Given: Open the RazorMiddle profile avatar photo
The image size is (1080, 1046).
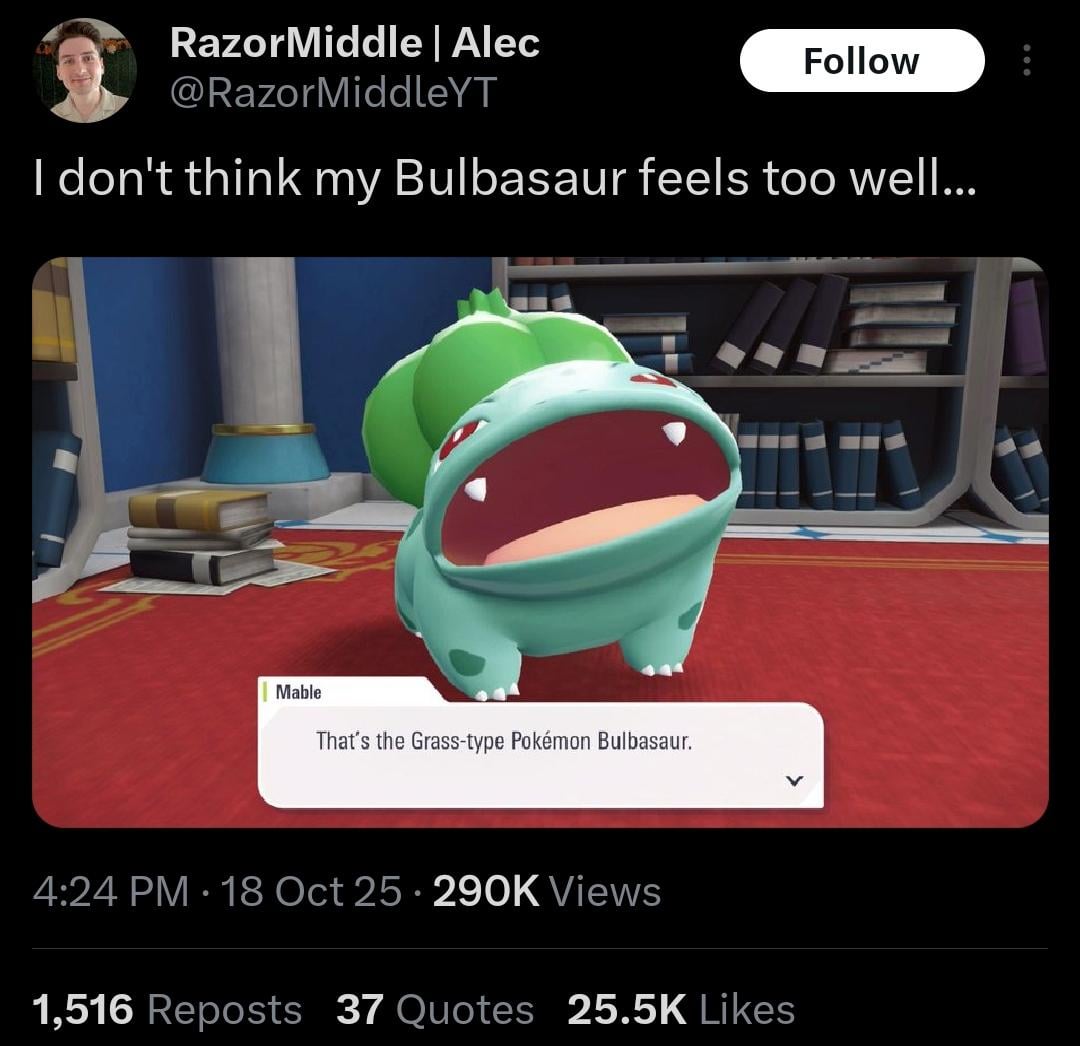Looking at the screenshot, I should [x=85, y=70].
